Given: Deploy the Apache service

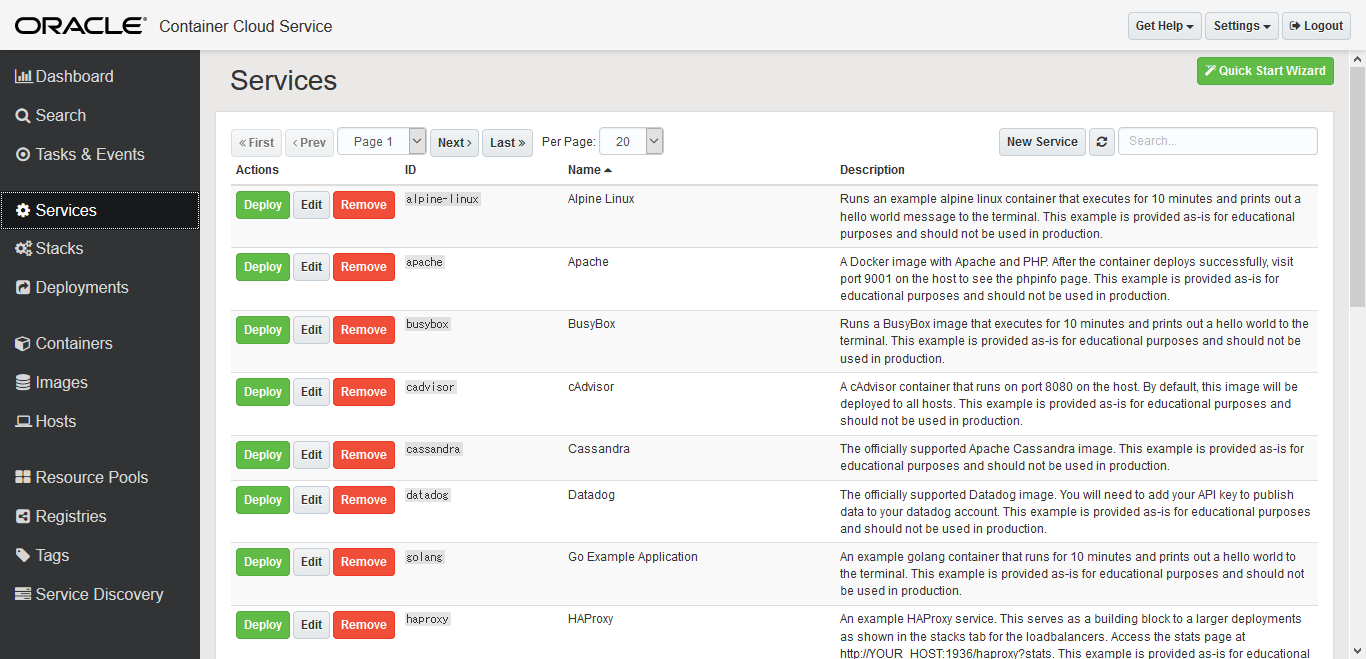Looking at the screenshot, I should (x=263, y=267).
